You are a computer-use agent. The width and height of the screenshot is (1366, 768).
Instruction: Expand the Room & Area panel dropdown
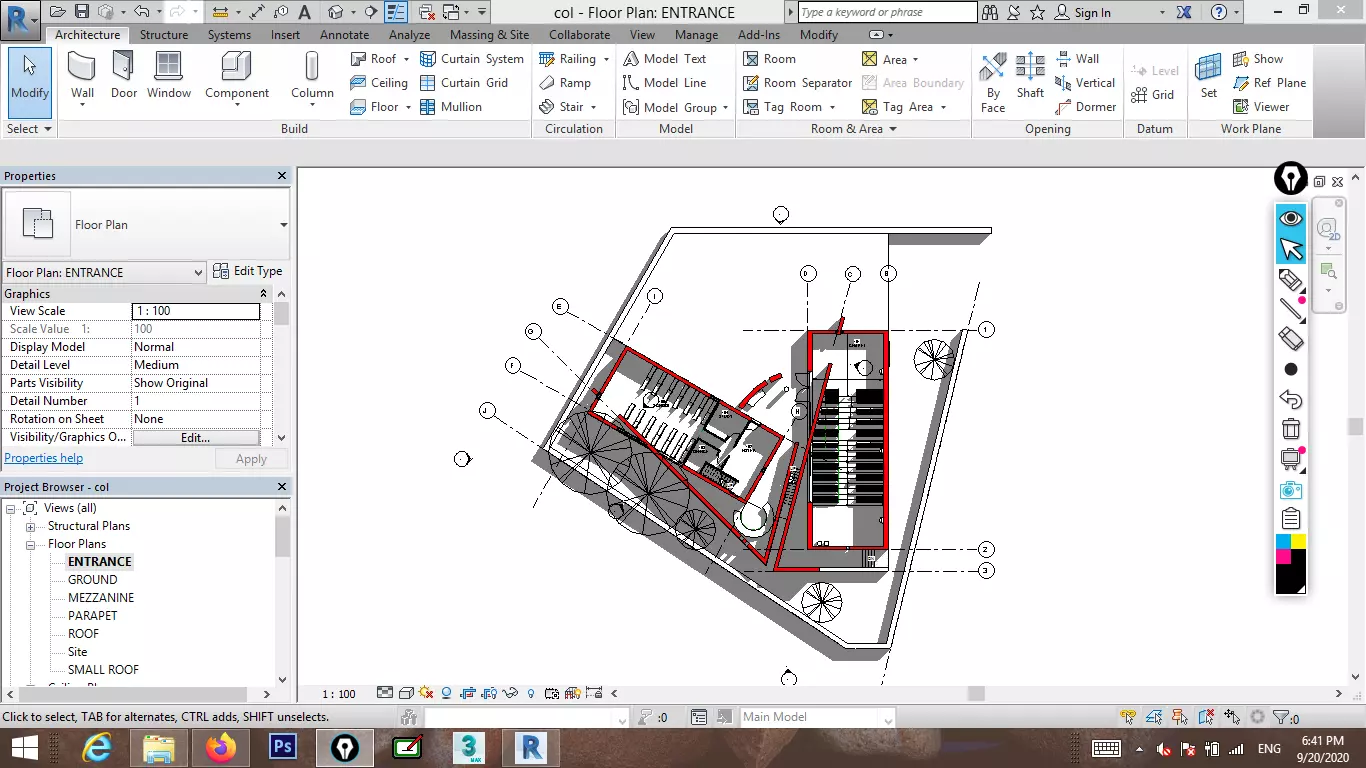(x=893, y=129)
